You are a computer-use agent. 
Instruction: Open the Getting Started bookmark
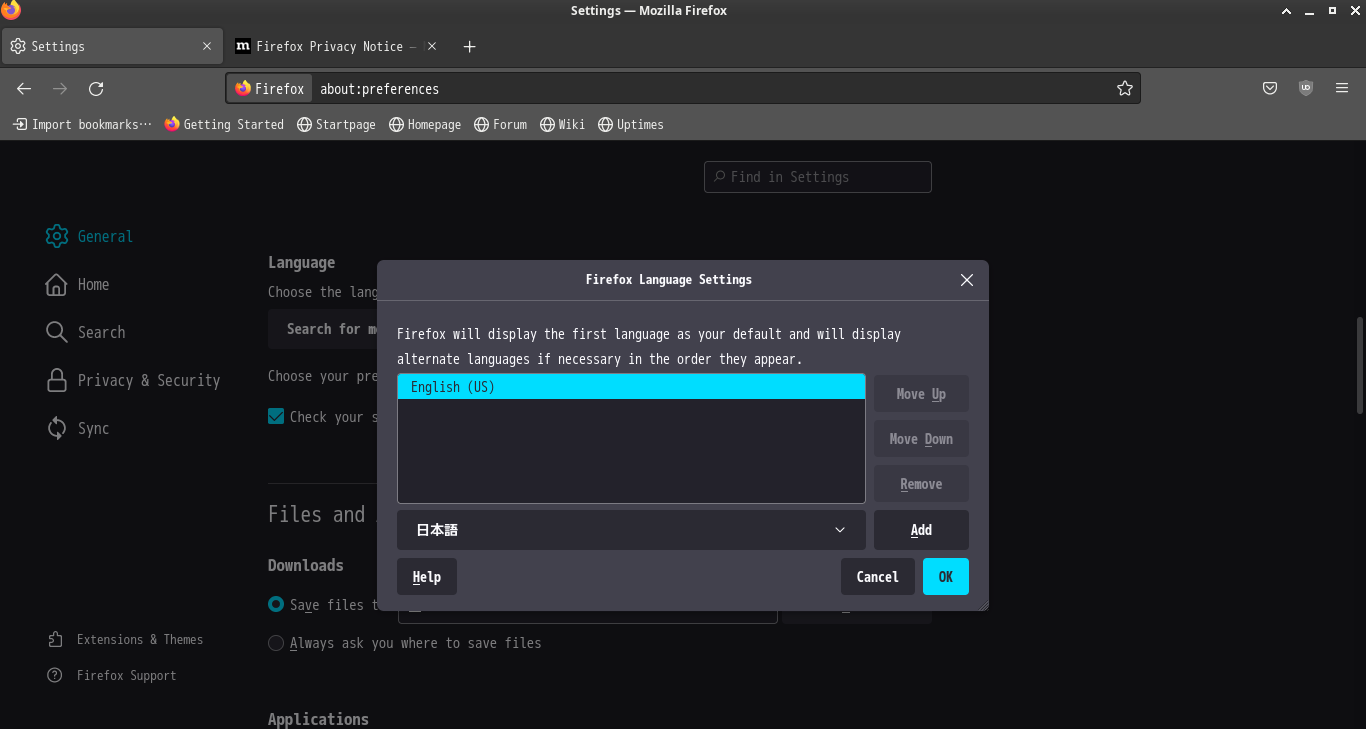point(225,125)
